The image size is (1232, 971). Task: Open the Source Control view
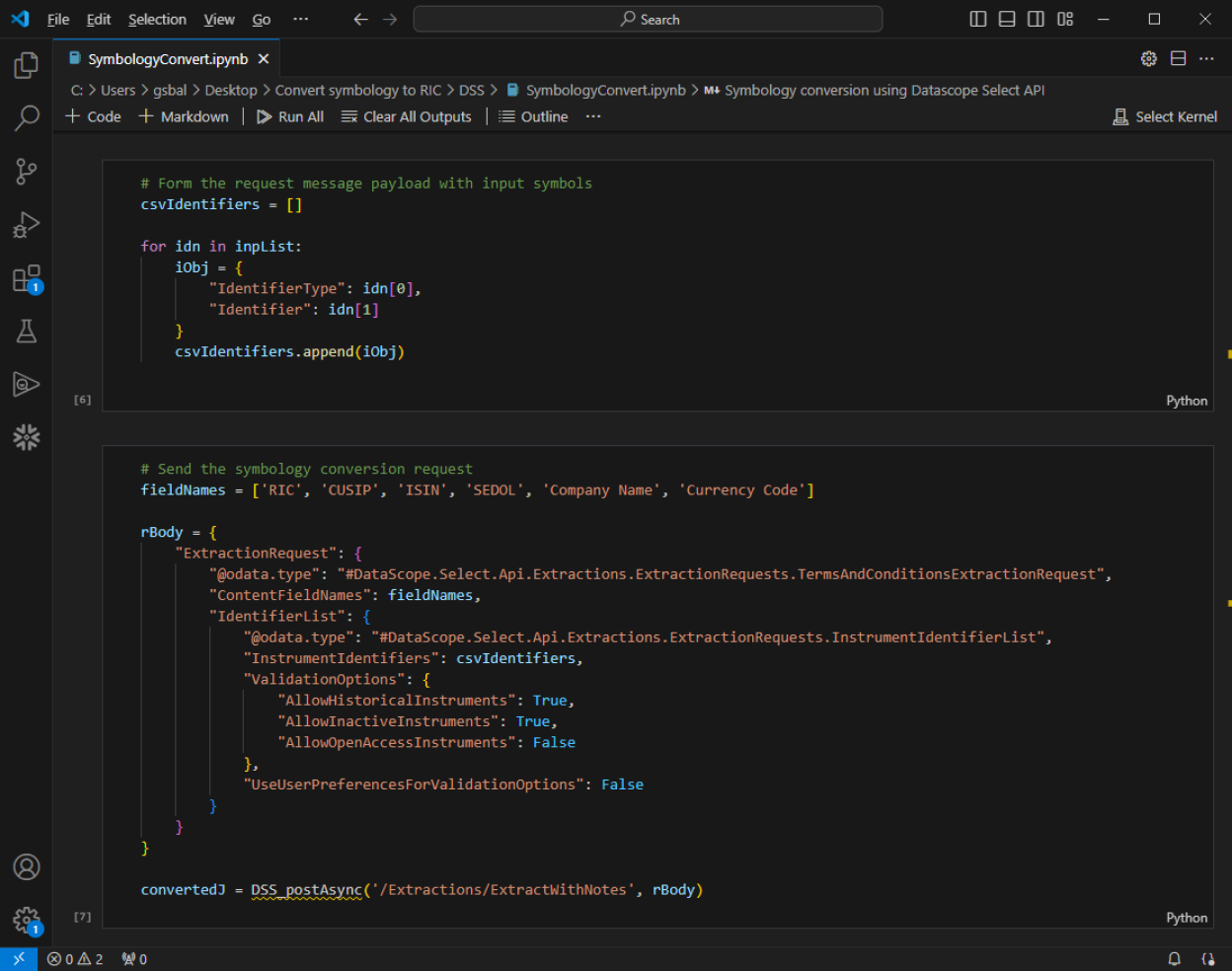[x=27, y=172]
